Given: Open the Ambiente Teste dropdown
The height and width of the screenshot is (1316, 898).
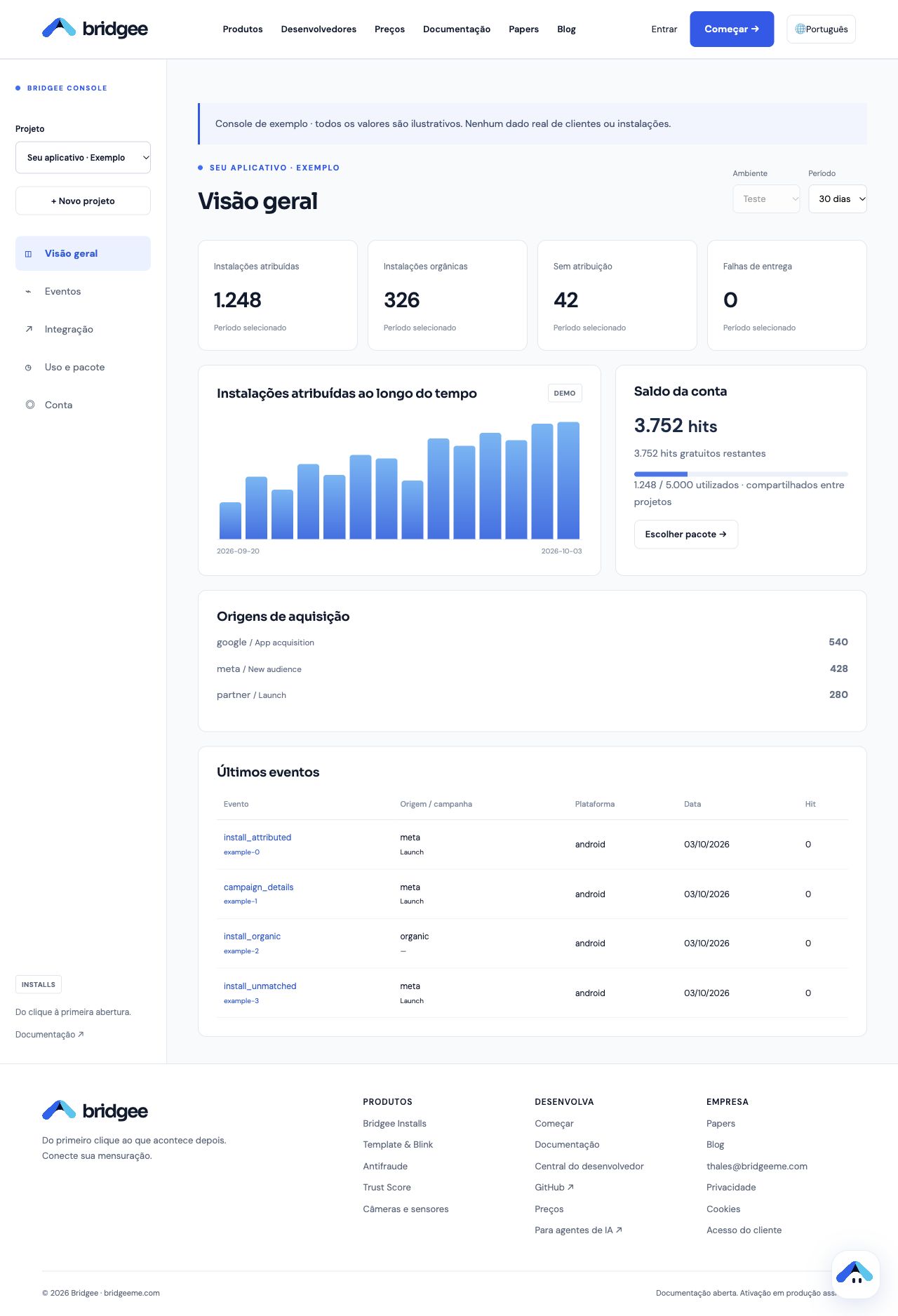Looking at the screenshot, I should pyautogui.click(x=766, y=199).
